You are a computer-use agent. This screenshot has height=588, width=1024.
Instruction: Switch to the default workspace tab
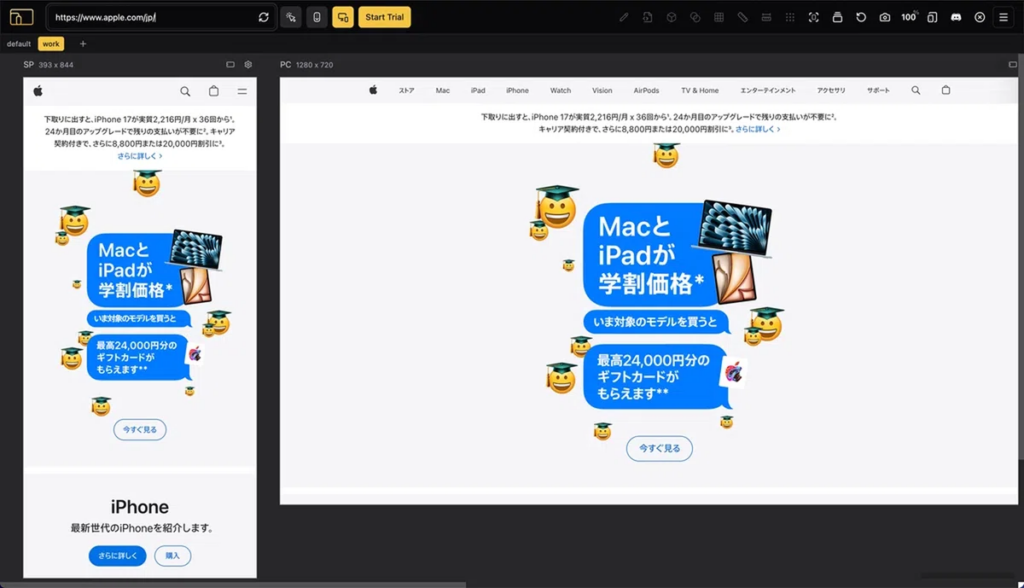pyautogui.click(x=19, y=44)
